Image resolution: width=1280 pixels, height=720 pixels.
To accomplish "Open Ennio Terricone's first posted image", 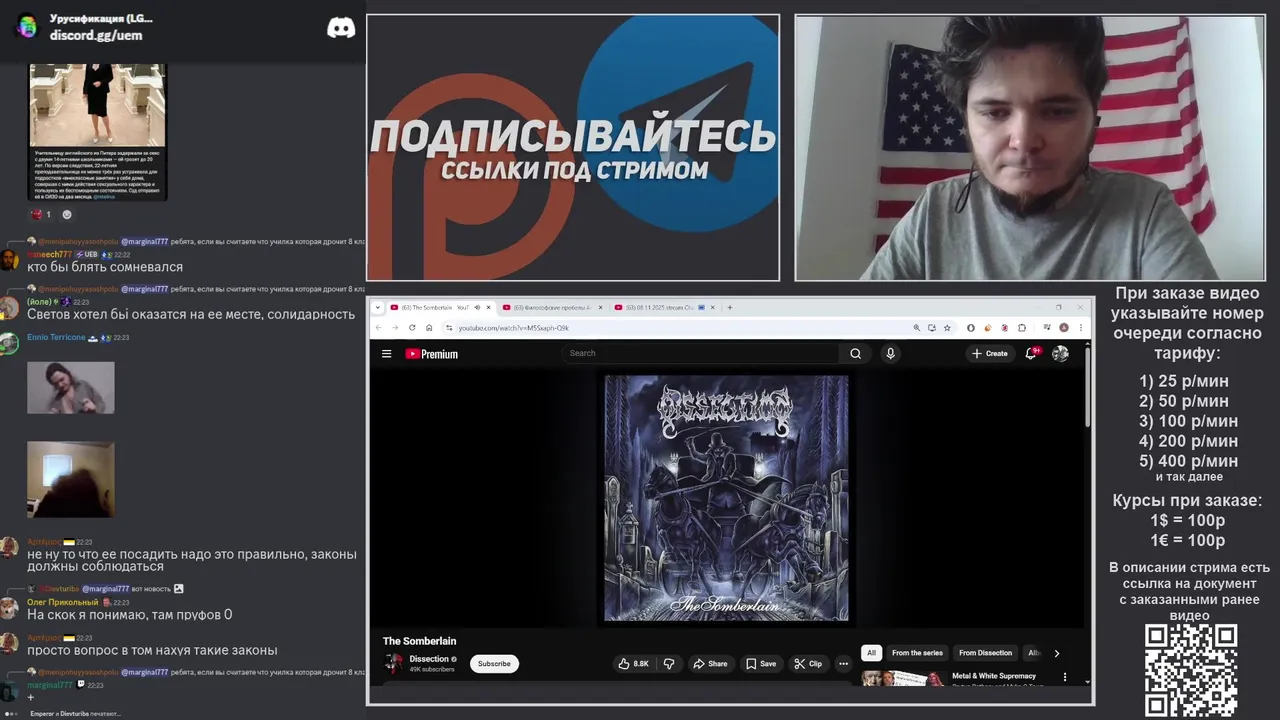I will tap(71, 387).
